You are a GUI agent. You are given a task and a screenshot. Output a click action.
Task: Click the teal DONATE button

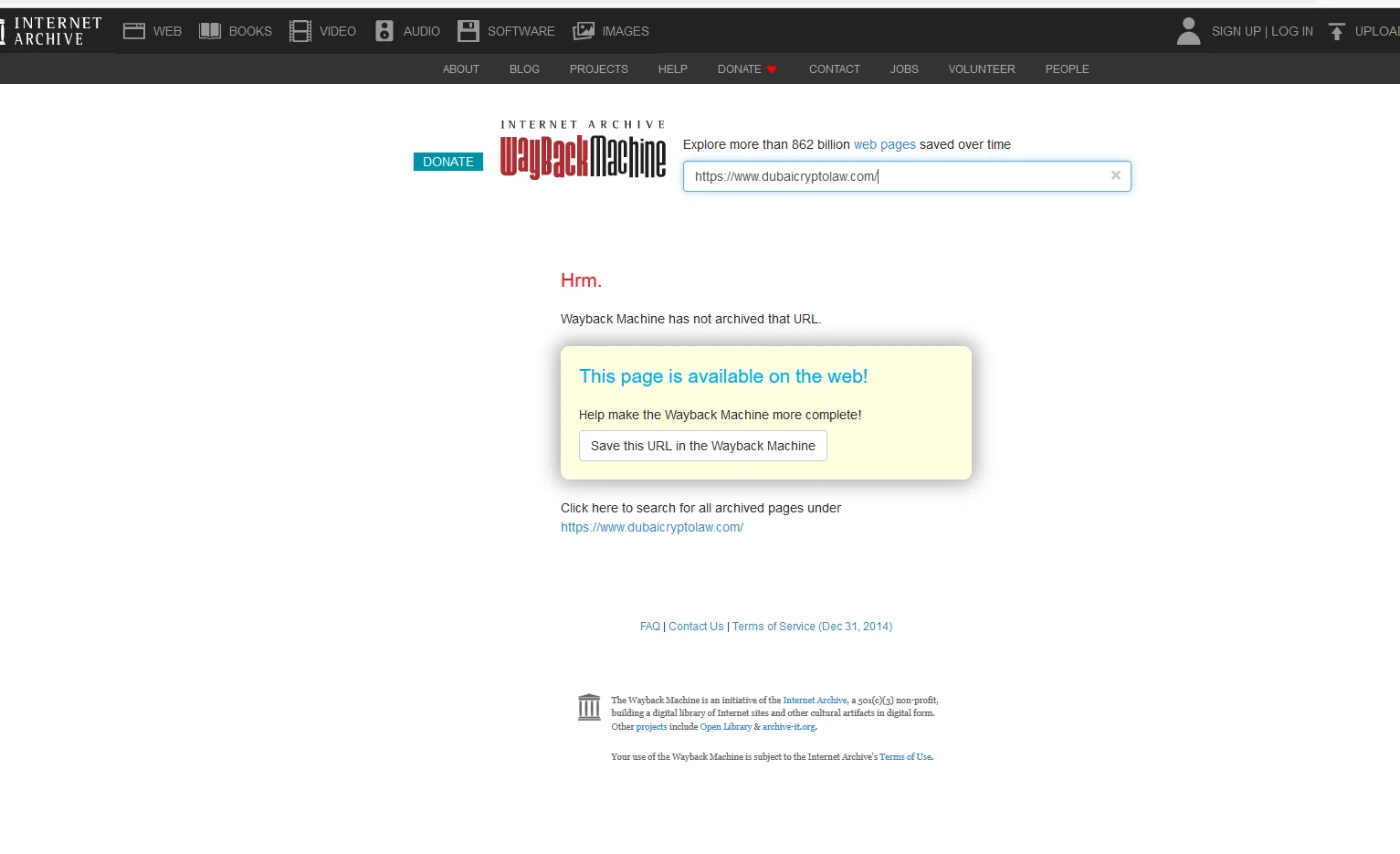448,162
